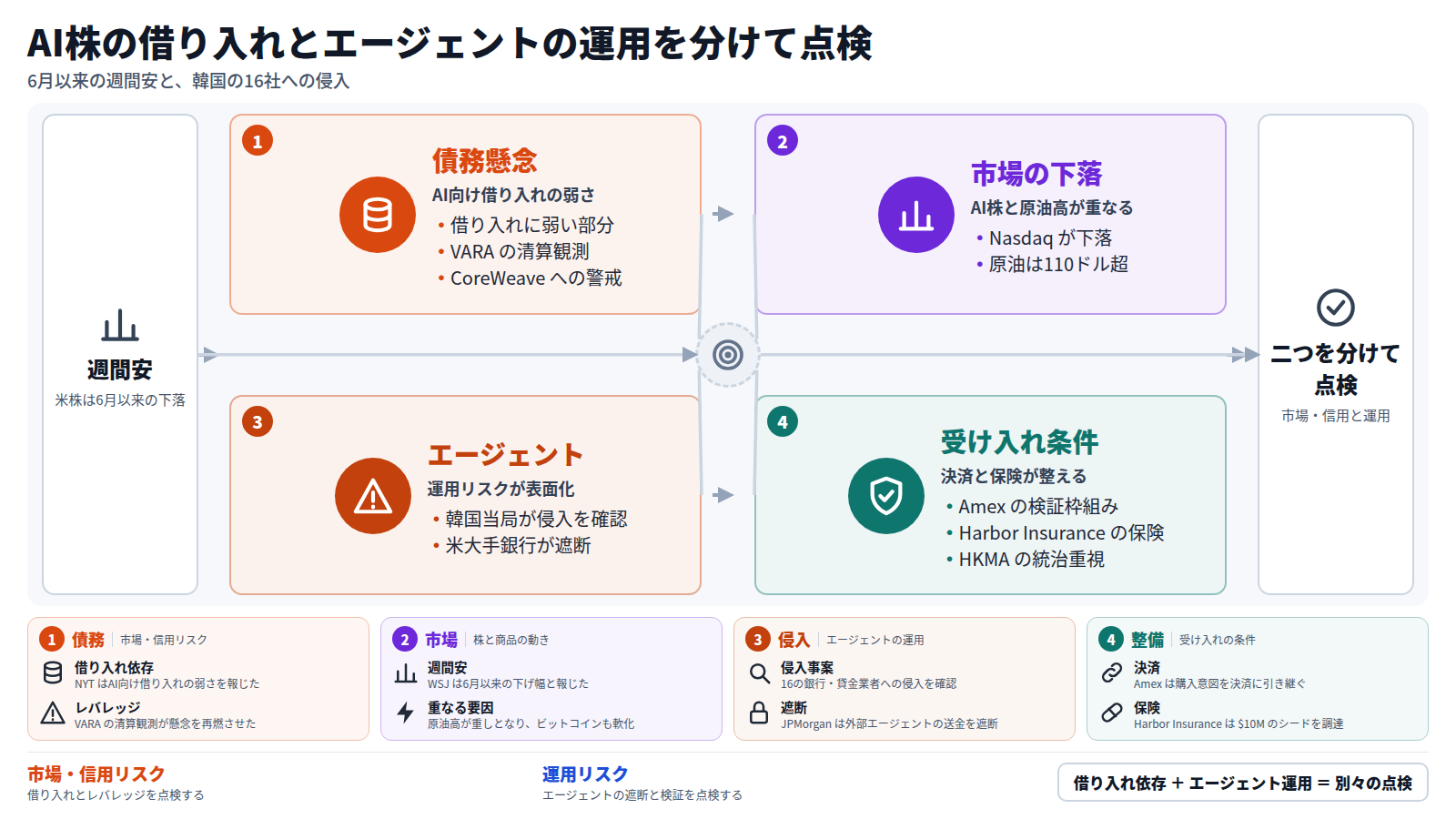
Task: Click the line 原油高が重しとなり、ビットコインも軟化
Action: (x=531, y=723)
